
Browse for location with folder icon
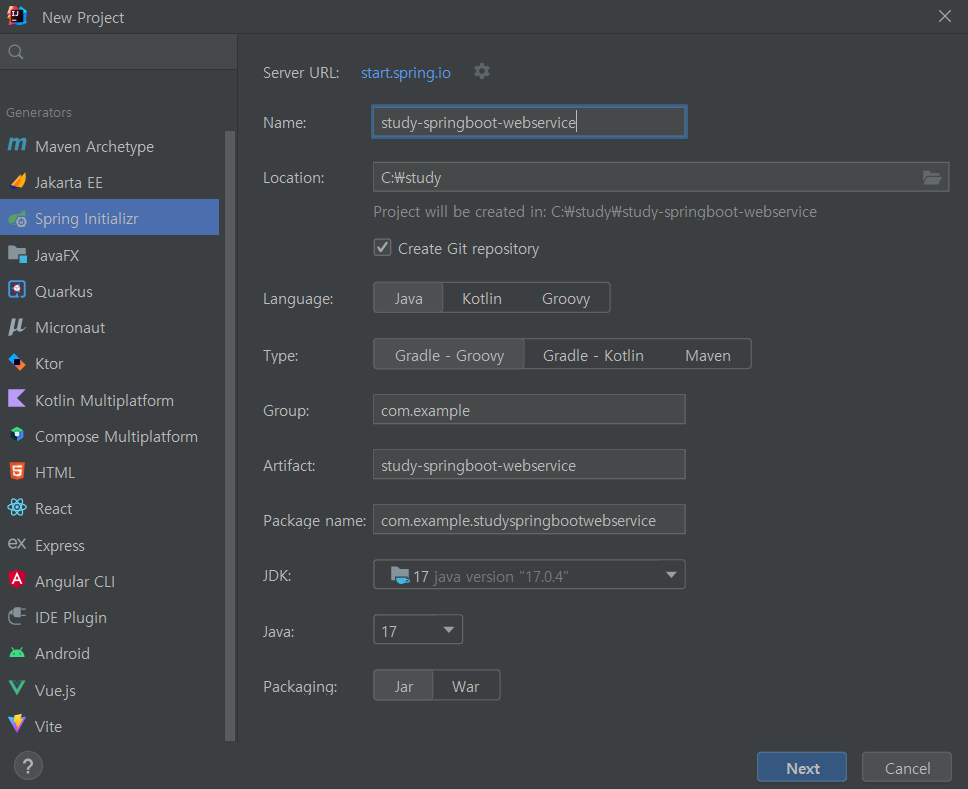click(x=932, y=178)
